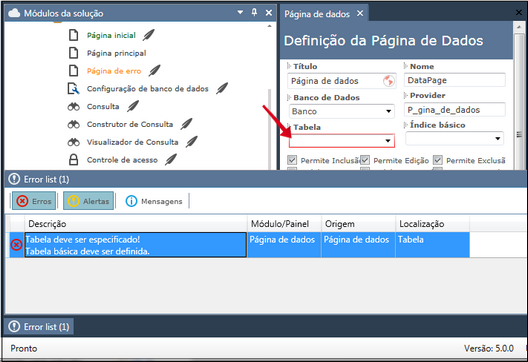Pin the Módulos da solução panel
This screenshot has height=362, width=528.
pyautogui.click(x=254, y=12)
